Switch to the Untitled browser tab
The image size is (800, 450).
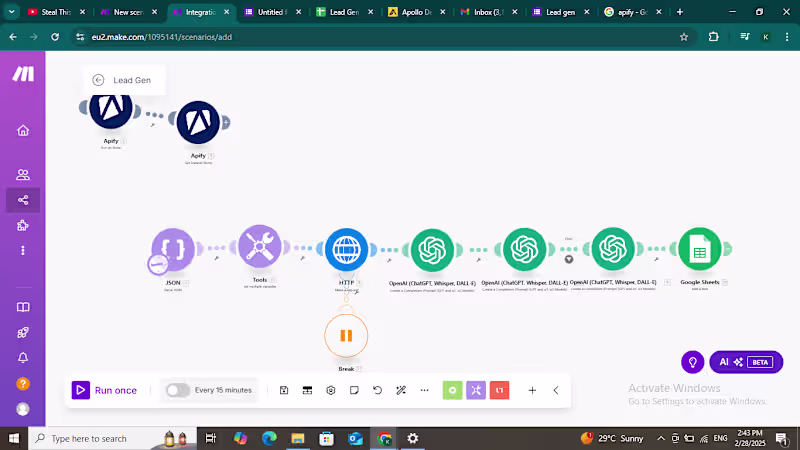(273, 12)
